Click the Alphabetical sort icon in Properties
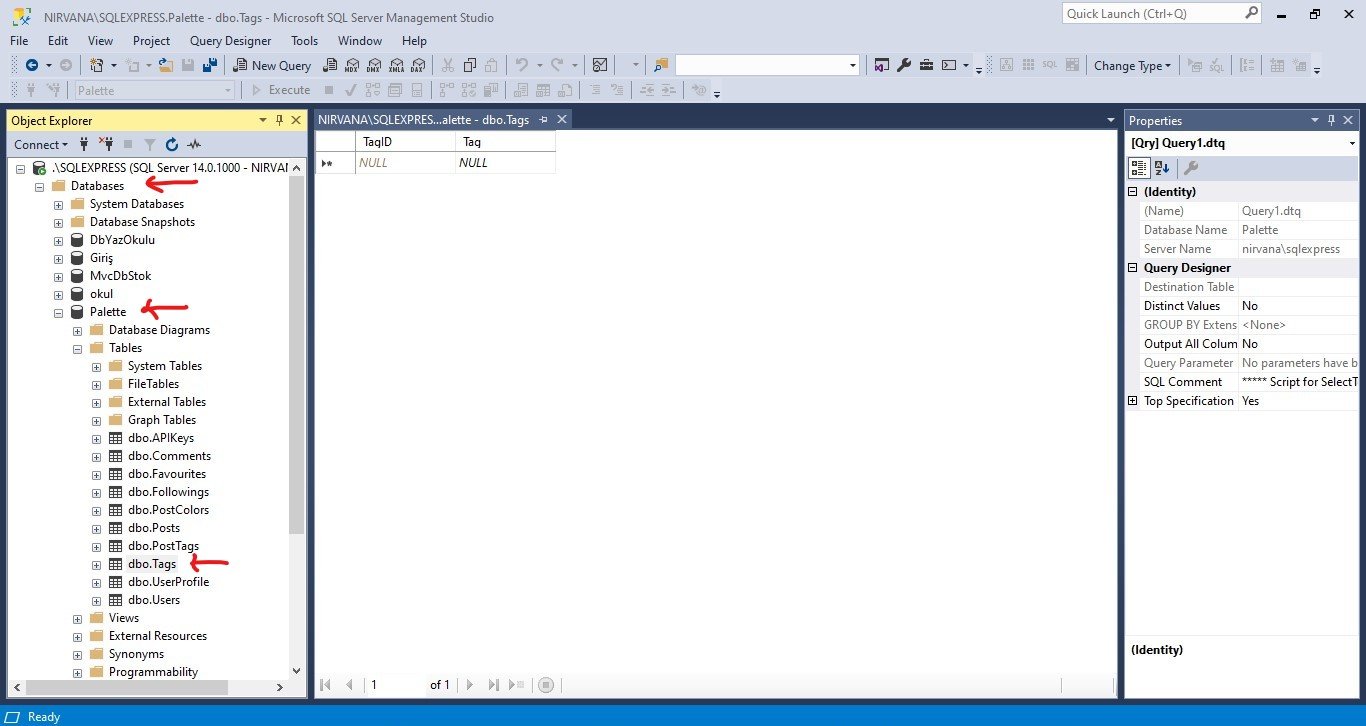This screenshot has width=1366, height=726. 1162,168
